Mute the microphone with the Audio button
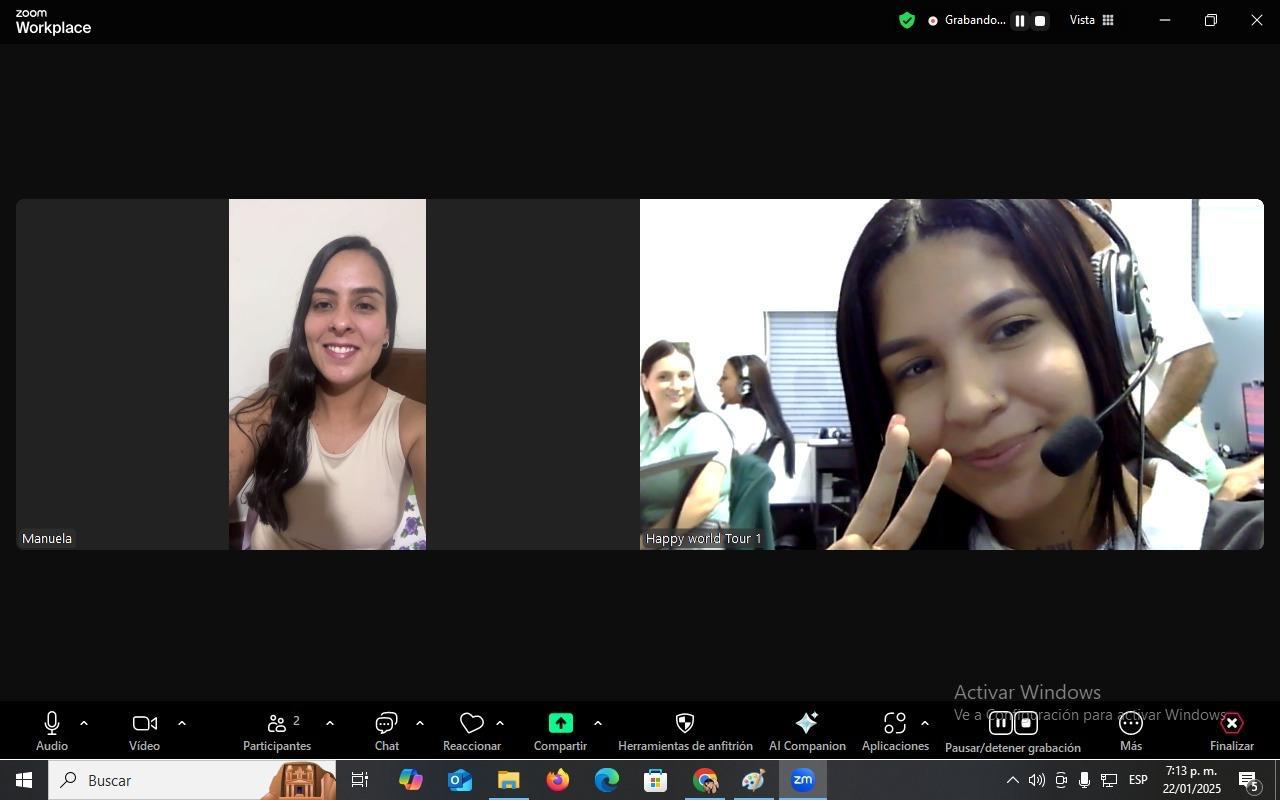 pyautogui.click(x=52, y=731)
